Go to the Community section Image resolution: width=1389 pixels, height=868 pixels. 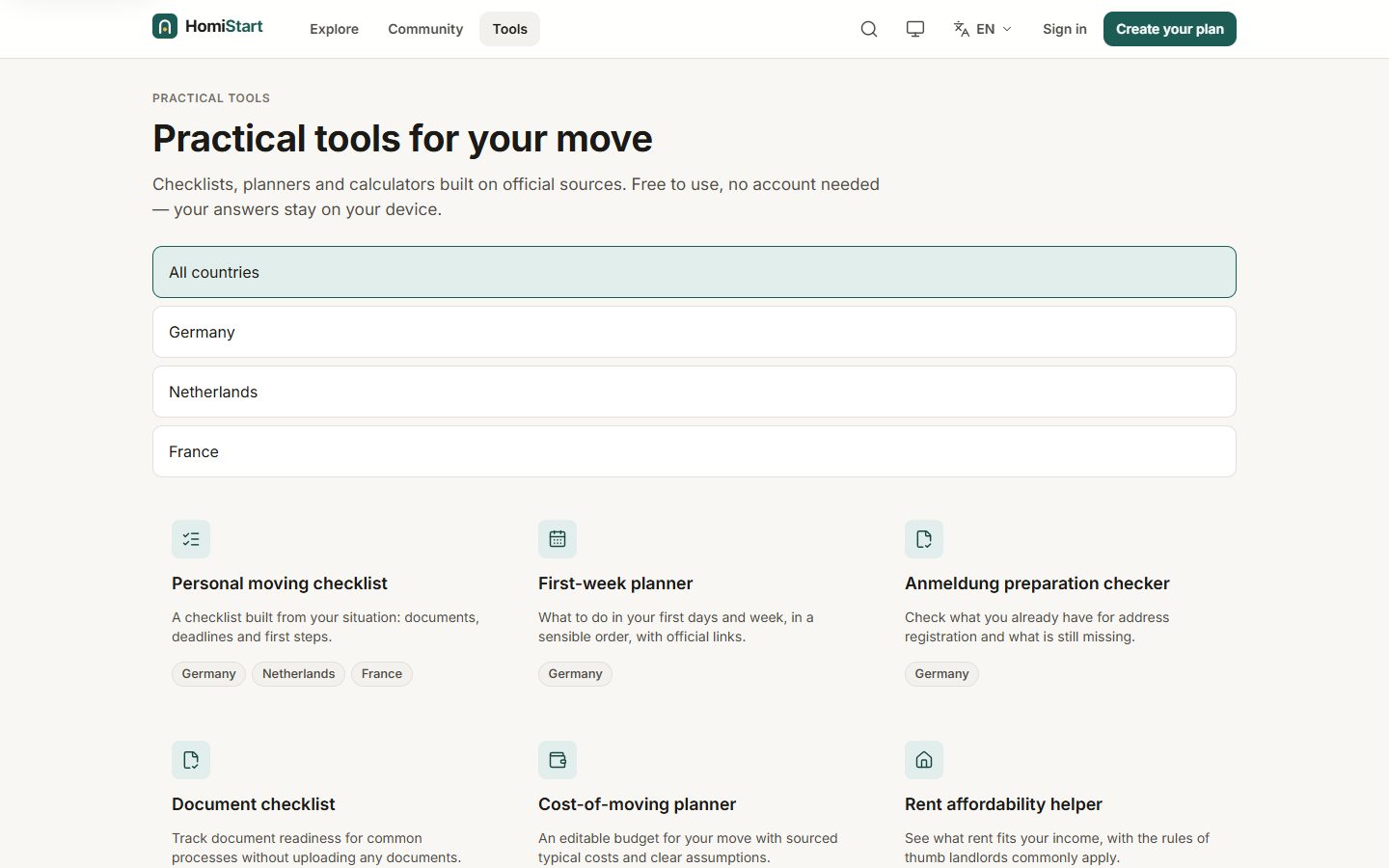[425, 29]
